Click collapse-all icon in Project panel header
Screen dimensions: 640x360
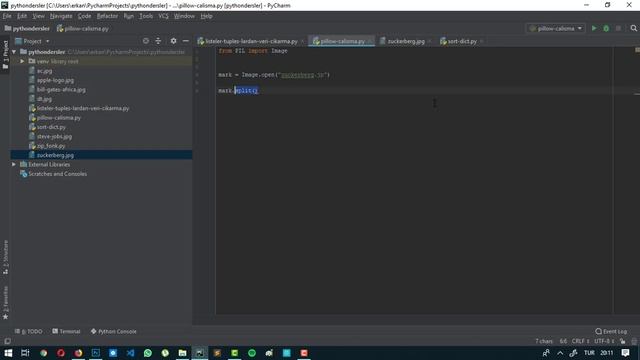[x=158, y=41]
